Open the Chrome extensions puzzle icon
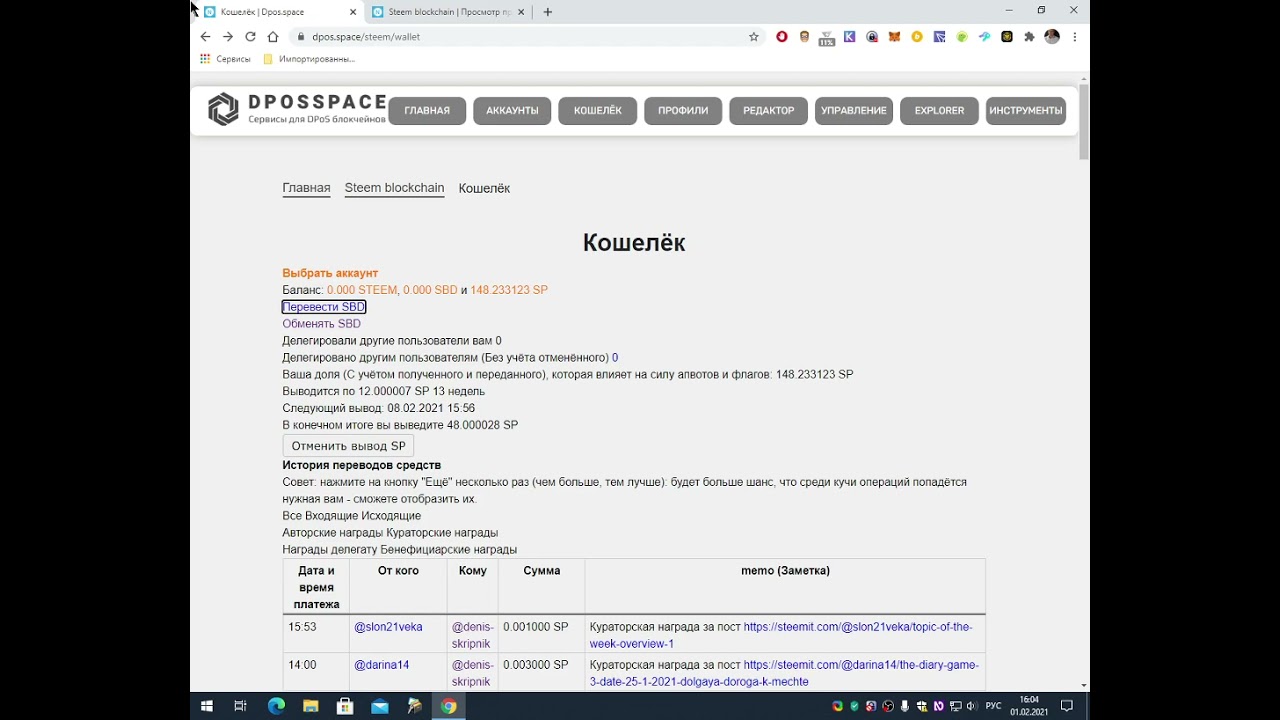The width and height of the screenshot is (1280, 720). (1029, 37)
